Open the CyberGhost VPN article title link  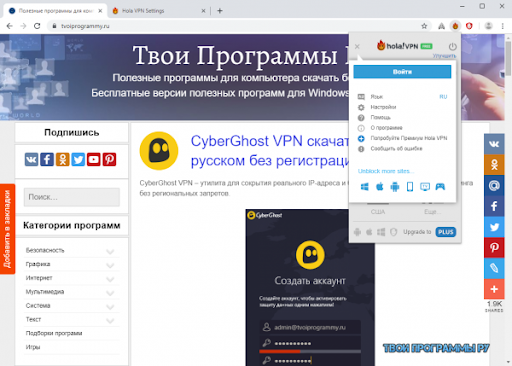pos(269,151)
